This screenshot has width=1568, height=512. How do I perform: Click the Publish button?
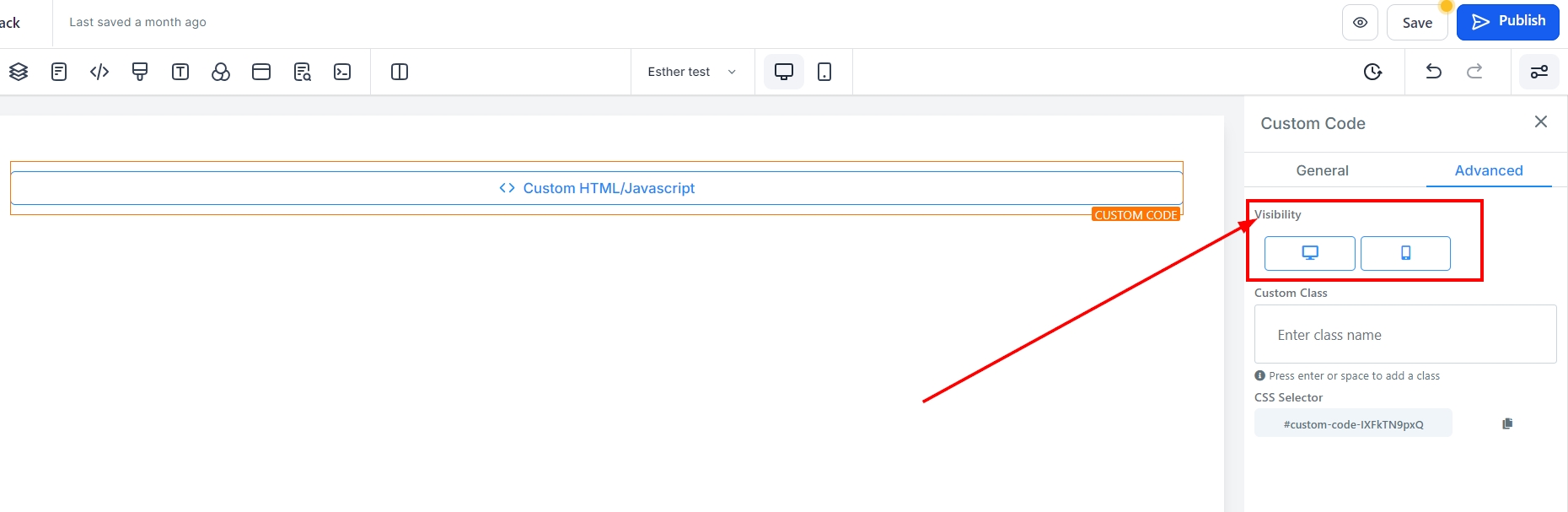point(1507,22)
